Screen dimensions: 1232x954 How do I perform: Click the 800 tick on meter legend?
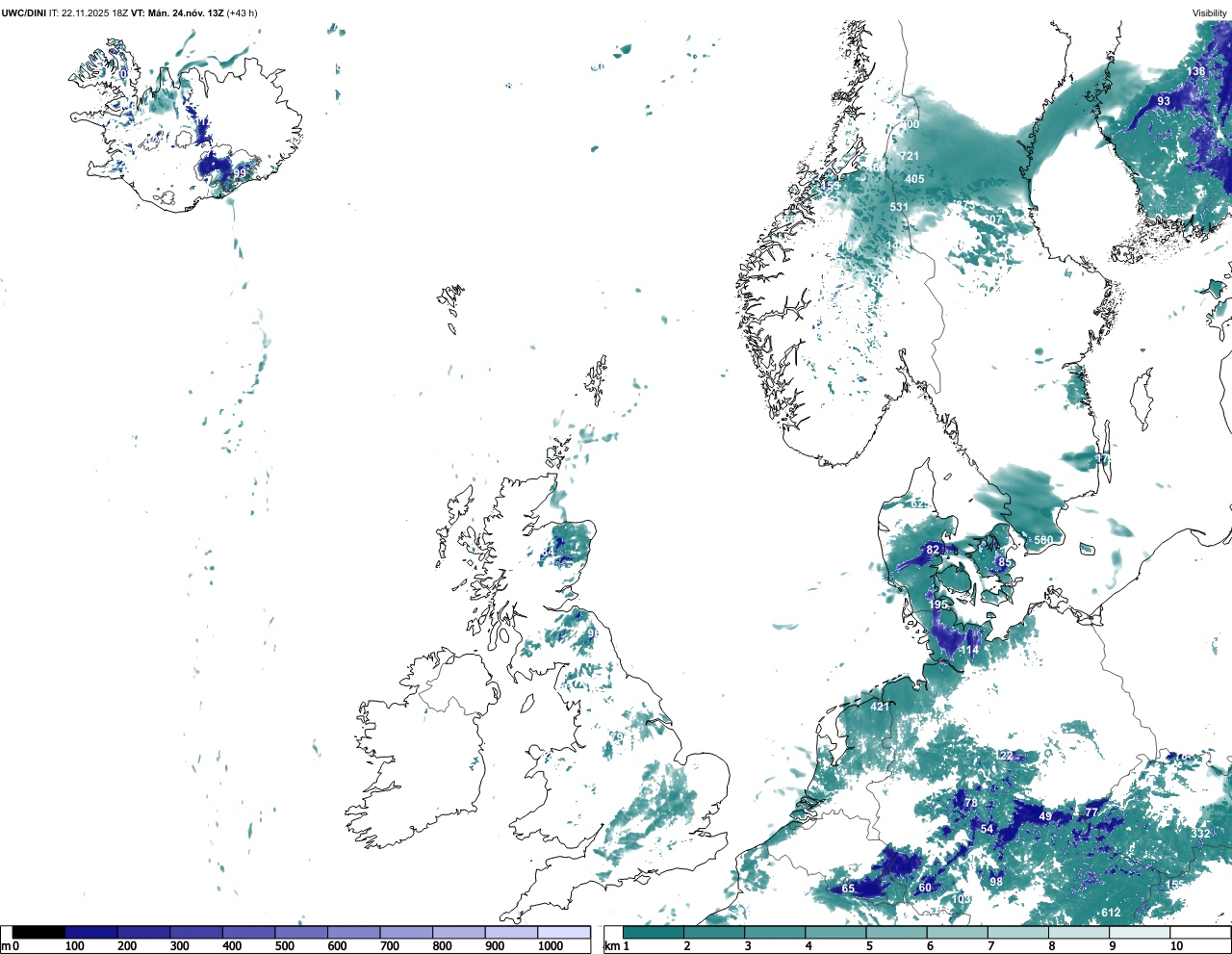point(442,946)
